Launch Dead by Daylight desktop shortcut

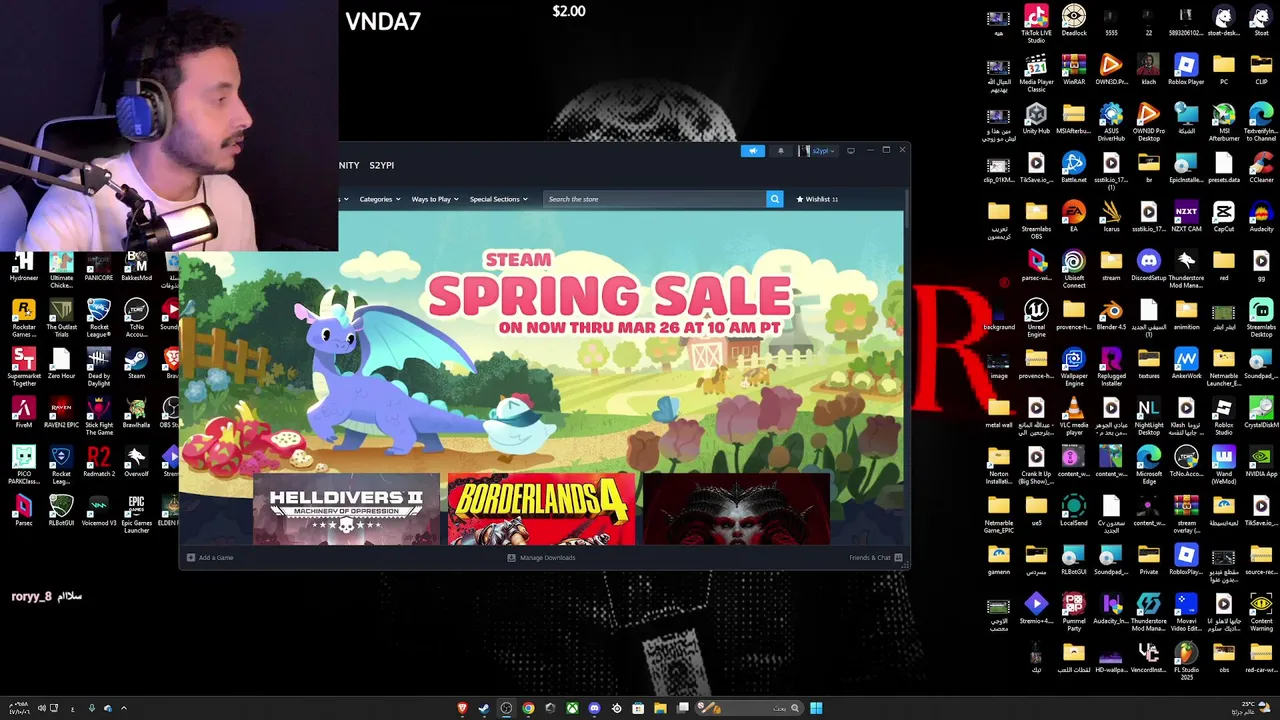(98, 366)
